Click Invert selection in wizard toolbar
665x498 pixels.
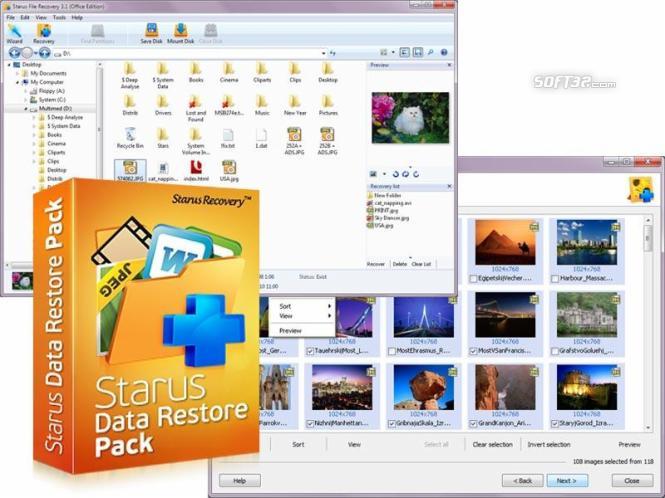click(x=549, y=445)
